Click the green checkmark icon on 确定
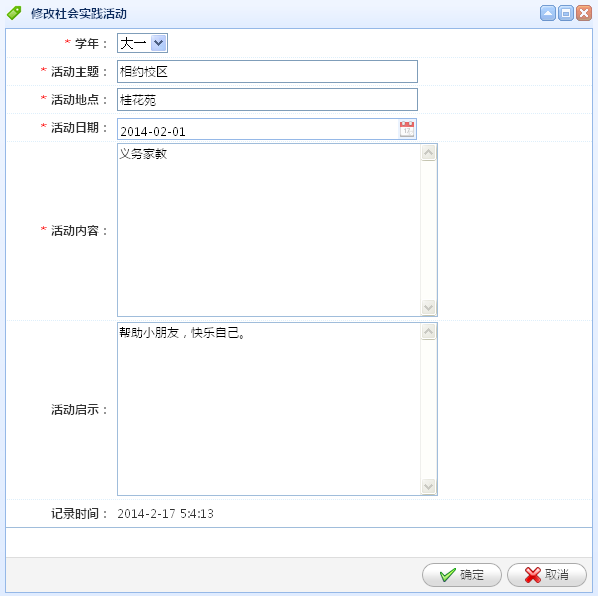This screenshot has width=598, height=596. (x=447, y=575)
